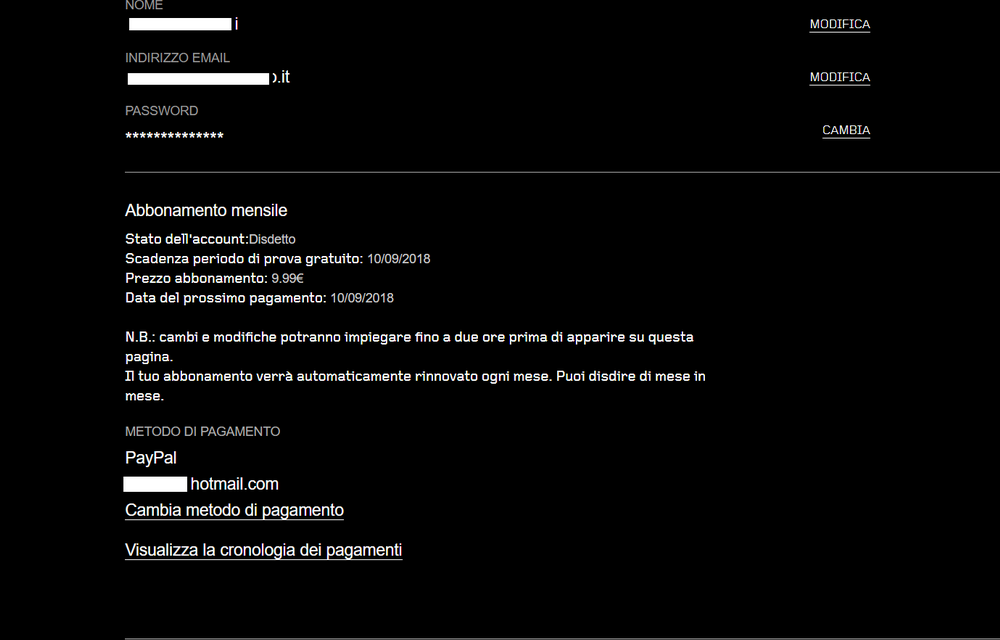Click the Abbonamento mensile heading
1000x640 pixels.
[206, 210]
